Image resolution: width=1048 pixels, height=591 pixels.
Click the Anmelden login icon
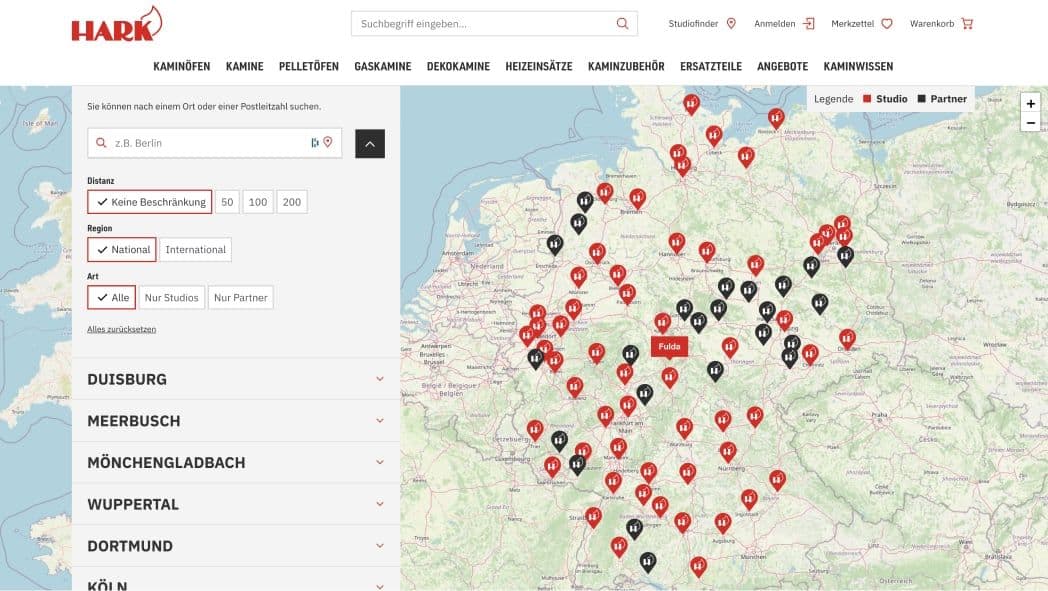tap(809, 23)
